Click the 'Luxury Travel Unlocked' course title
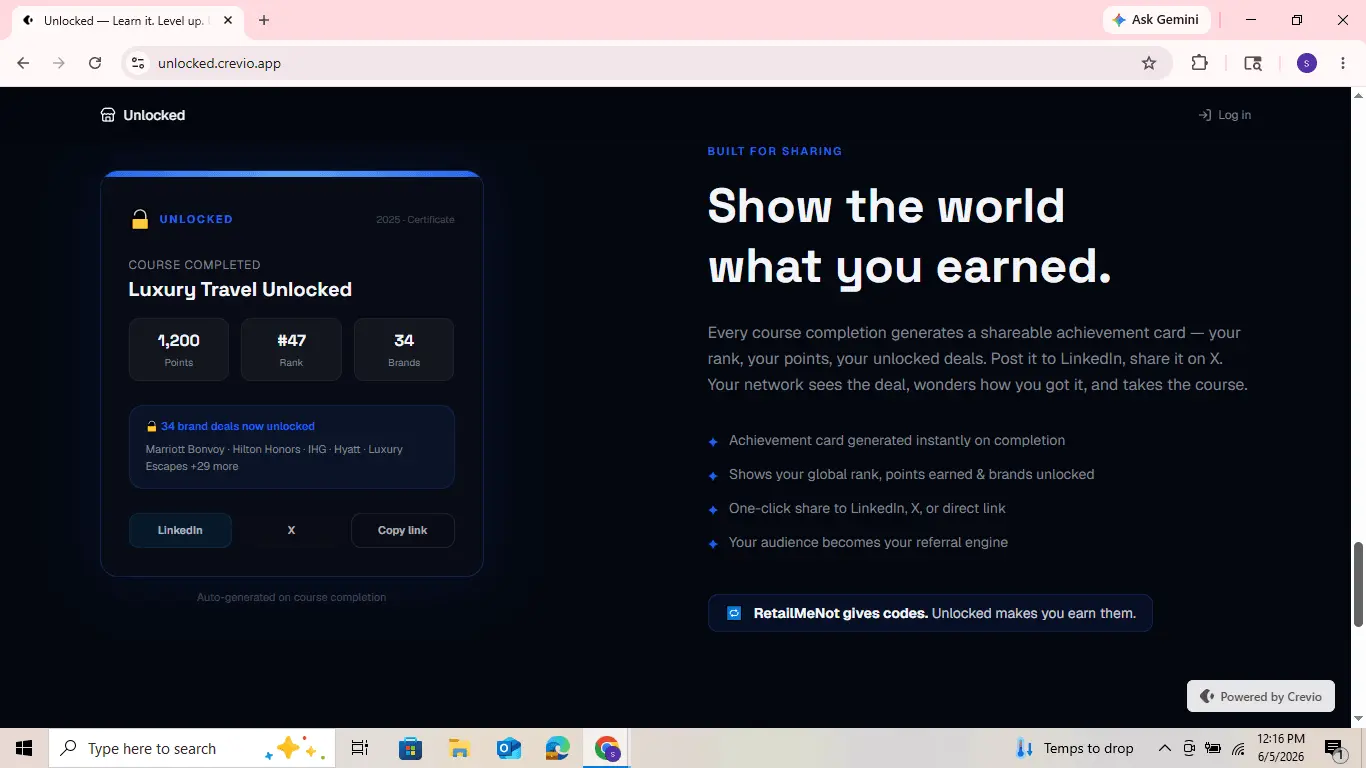Viewport: 1366px width, 768px height. [x=240, y=289]
